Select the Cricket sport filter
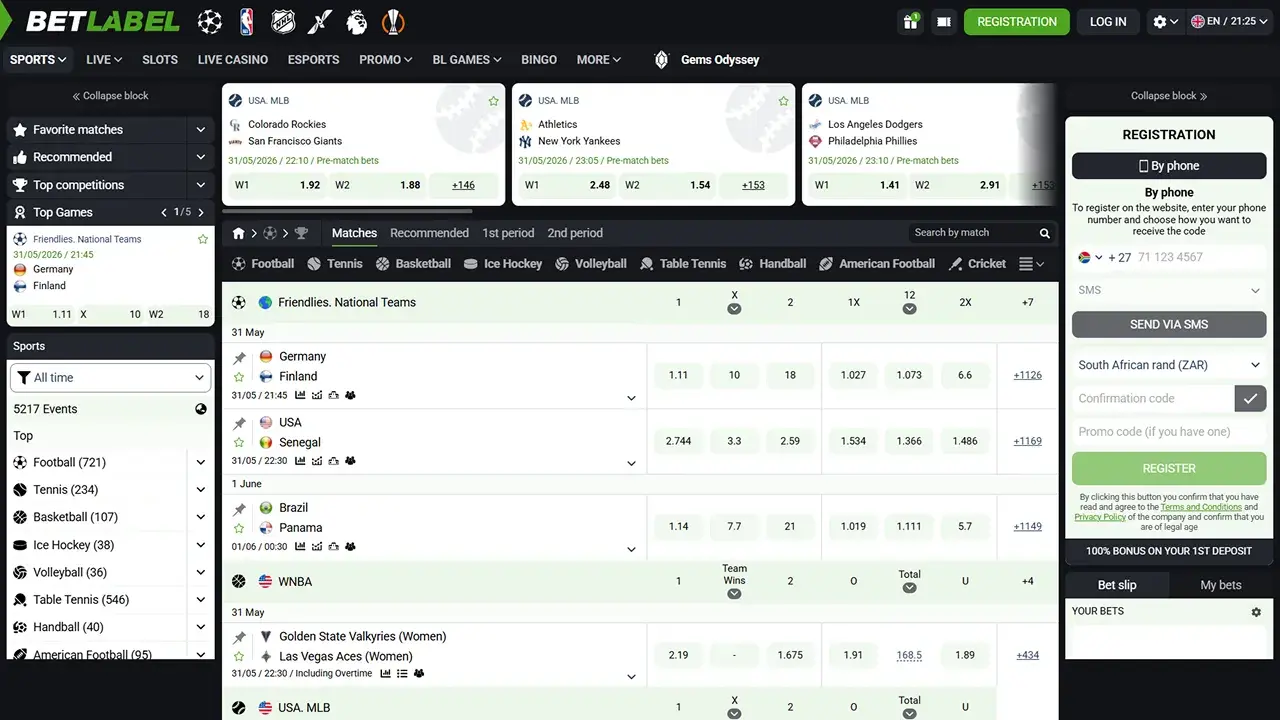Screen dimensions: 1280x720 pos(976,264)
